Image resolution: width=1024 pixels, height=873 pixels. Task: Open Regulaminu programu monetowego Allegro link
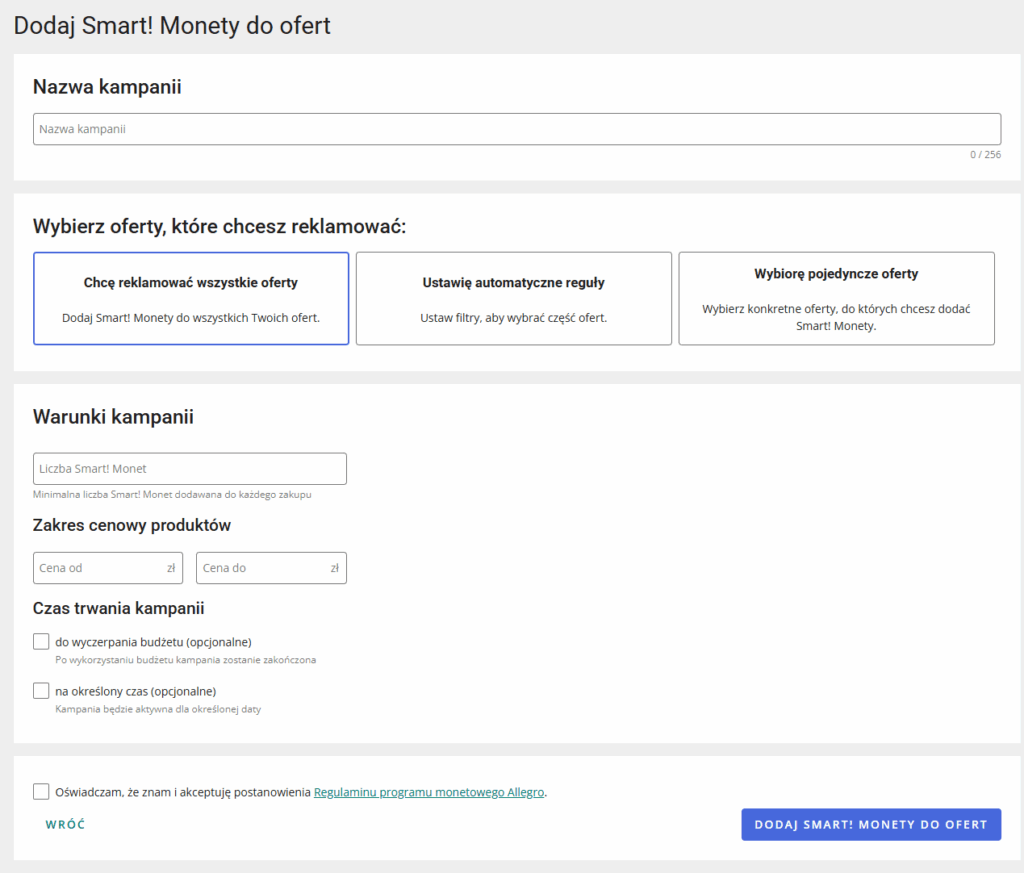coord(429,792)
